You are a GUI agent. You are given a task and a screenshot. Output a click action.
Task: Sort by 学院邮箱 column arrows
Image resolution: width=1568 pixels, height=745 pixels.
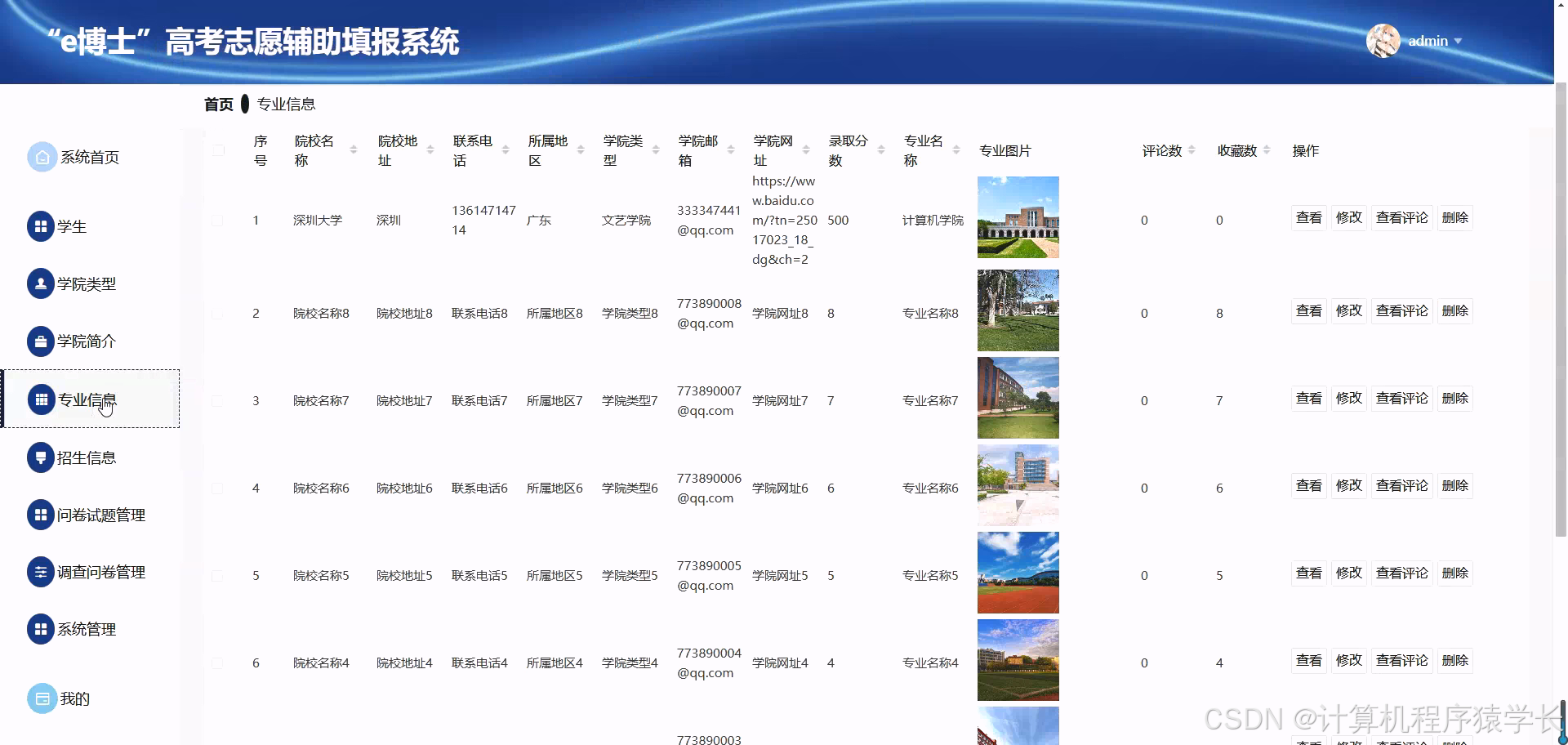coord(731,150)
